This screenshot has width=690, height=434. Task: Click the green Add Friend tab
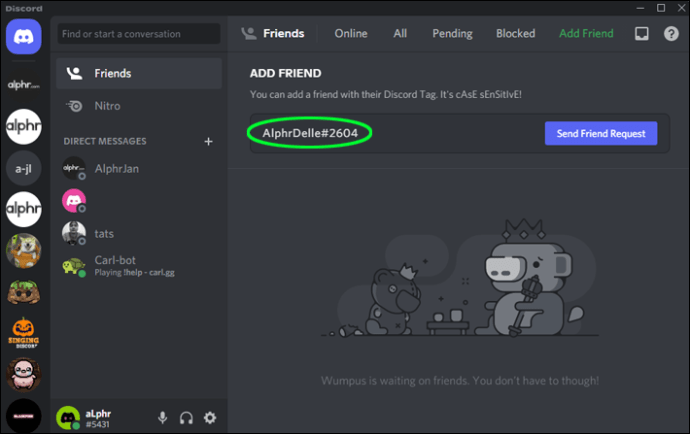pyautogui.click(x=586, y=33)
